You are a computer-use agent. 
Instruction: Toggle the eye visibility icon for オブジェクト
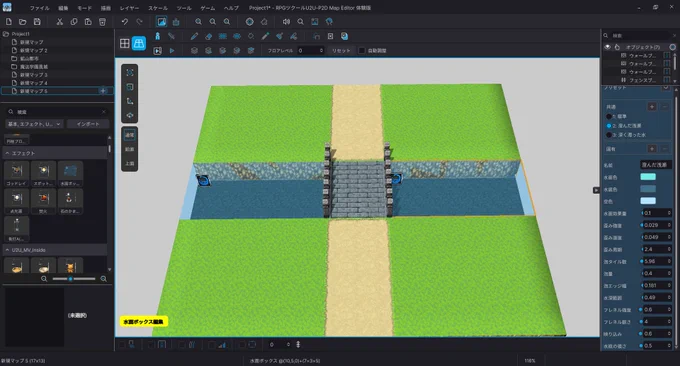coord(608,47)
